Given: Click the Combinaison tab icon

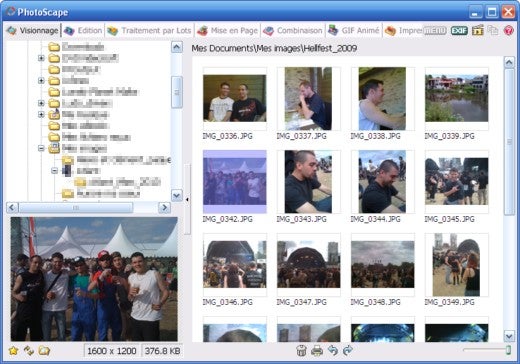Looking at the screenshot, I should click(x=268, y=31).
